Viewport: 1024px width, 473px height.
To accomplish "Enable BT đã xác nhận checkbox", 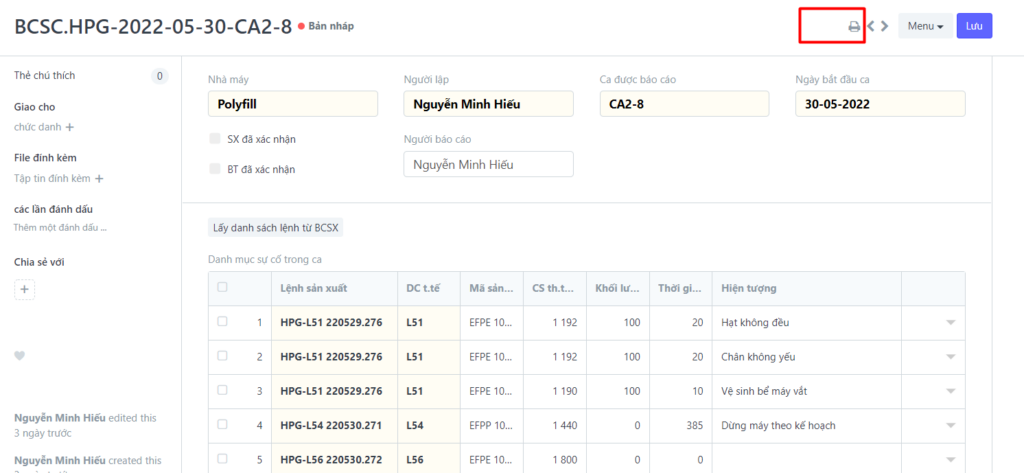I will pyautogui.click(x=215, y=169).
